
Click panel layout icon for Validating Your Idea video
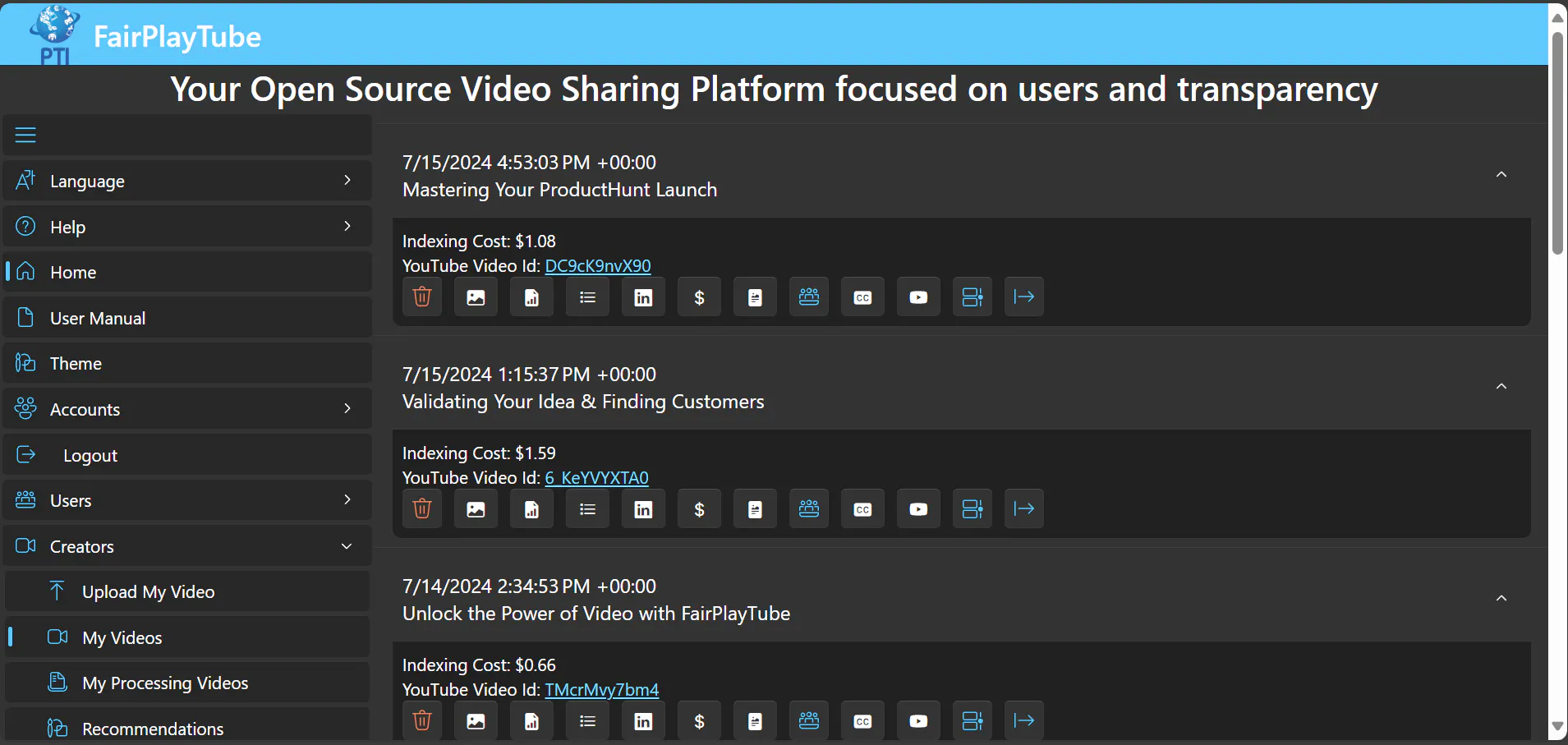point(973,508)
